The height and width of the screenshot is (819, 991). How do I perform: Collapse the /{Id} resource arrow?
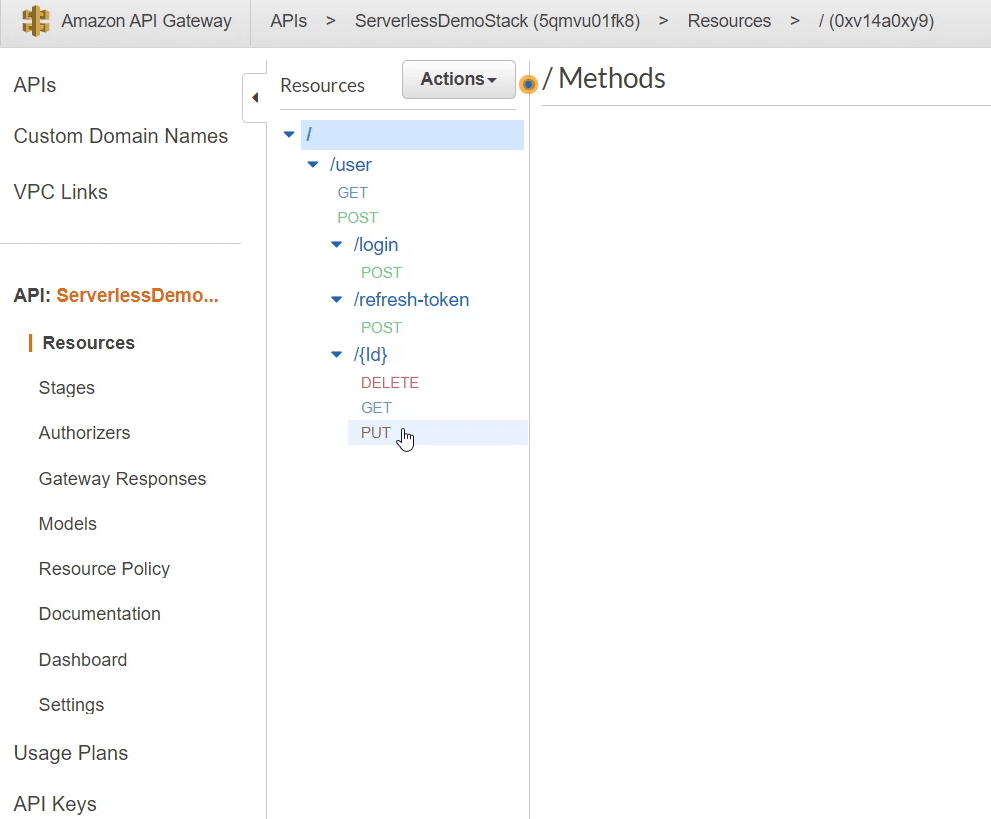point(337,355)
